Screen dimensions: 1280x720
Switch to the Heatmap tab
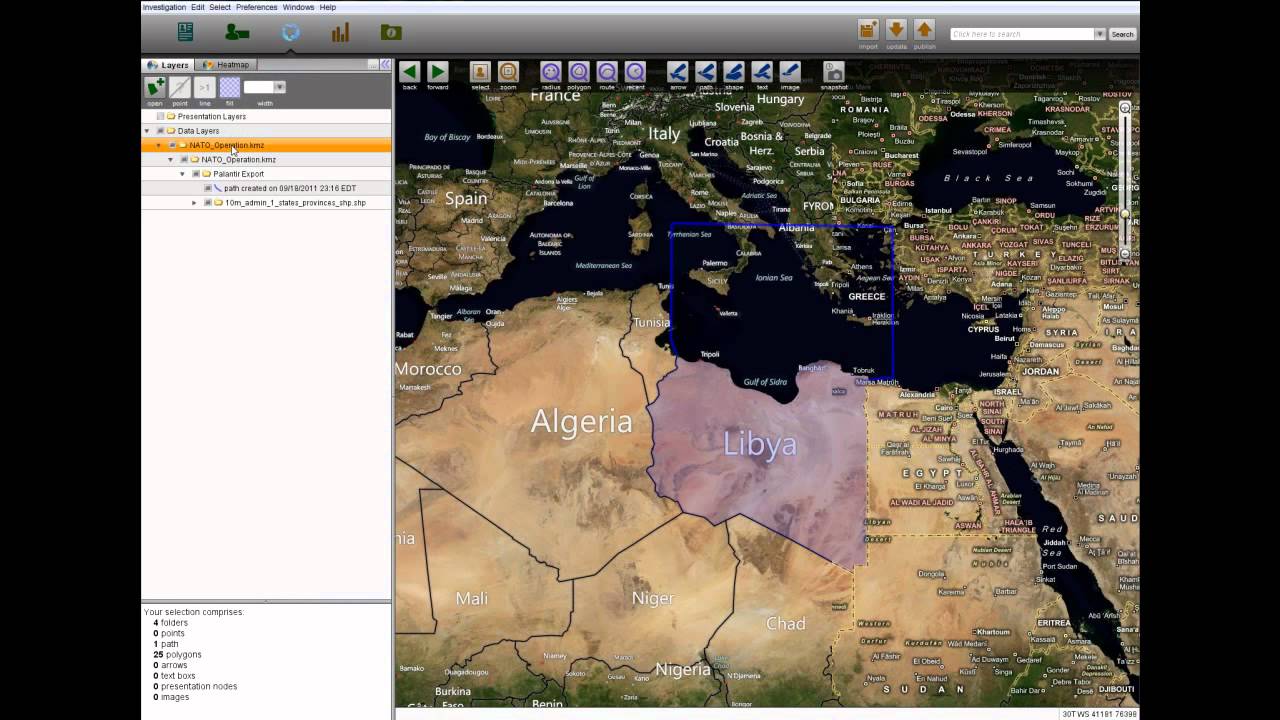point(227,65)
